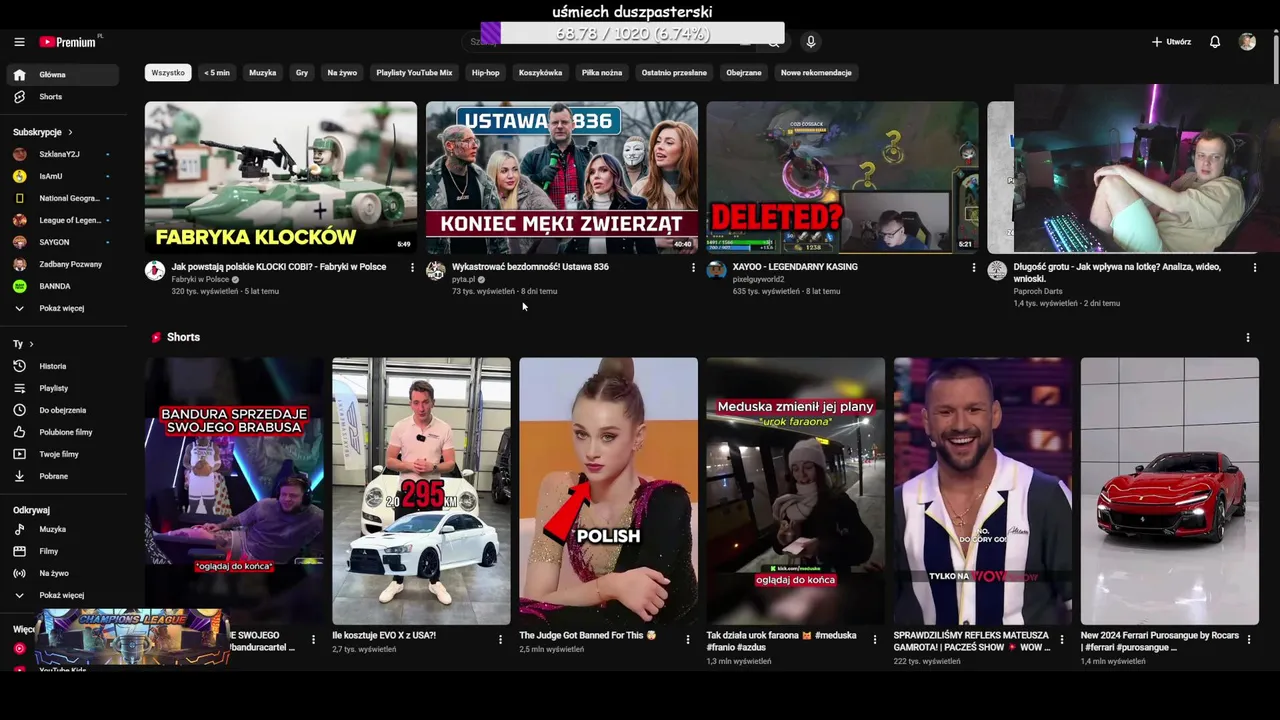Click the Utwórz create button
Image resolution: width=1280 pixels, height=720 pixels.
tap(1171, 42)
